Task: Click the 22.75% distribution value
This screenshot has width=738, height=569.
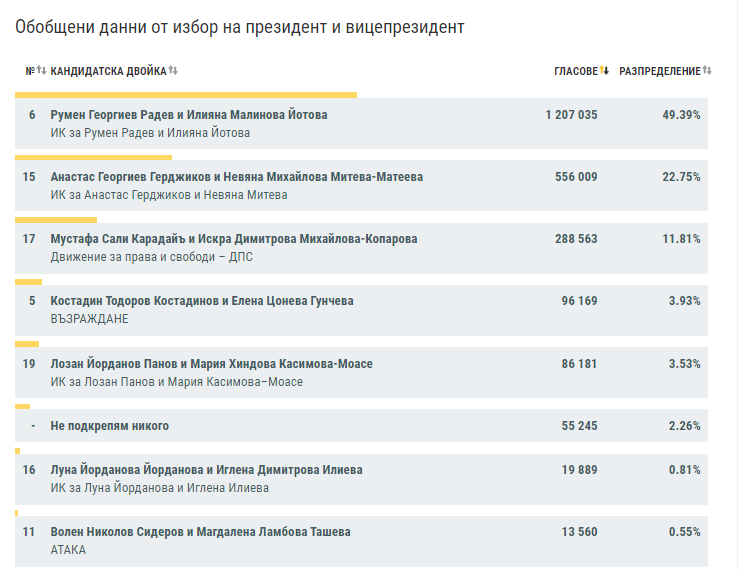Action: pyautogui.click(x=684, y=177)
